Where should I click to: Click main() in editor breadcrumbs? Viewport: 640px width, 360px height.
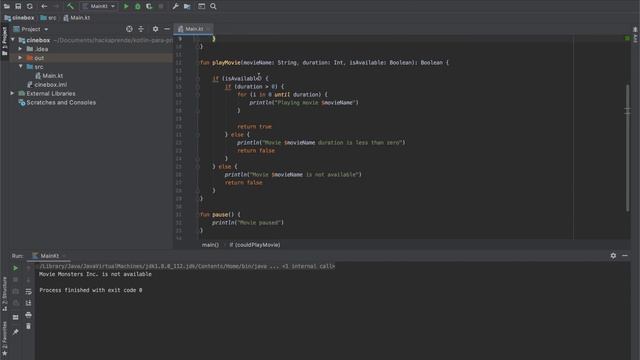point(210,245)
